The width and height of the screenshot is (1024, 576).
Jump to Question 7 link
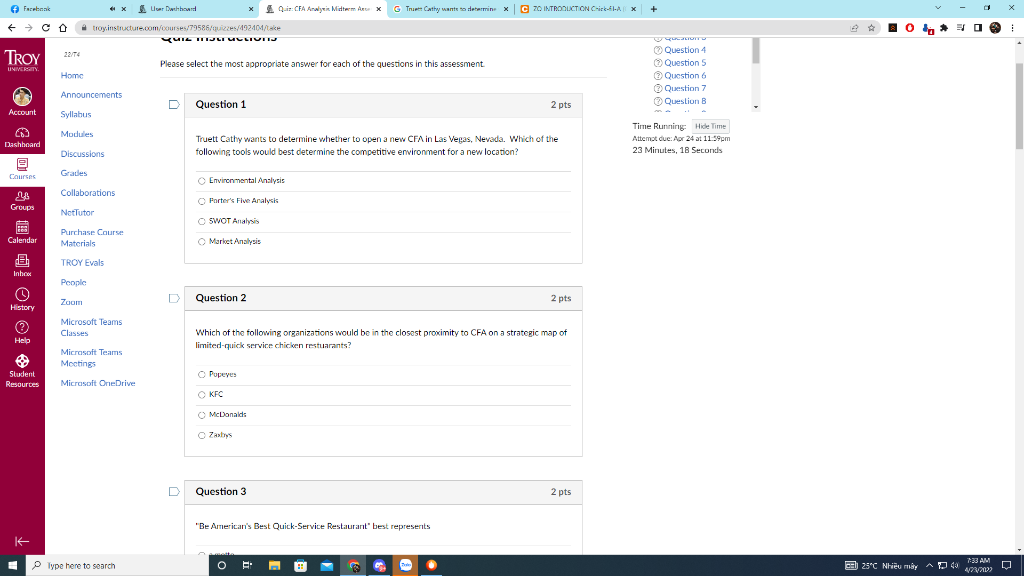click(x=685, y=88)
